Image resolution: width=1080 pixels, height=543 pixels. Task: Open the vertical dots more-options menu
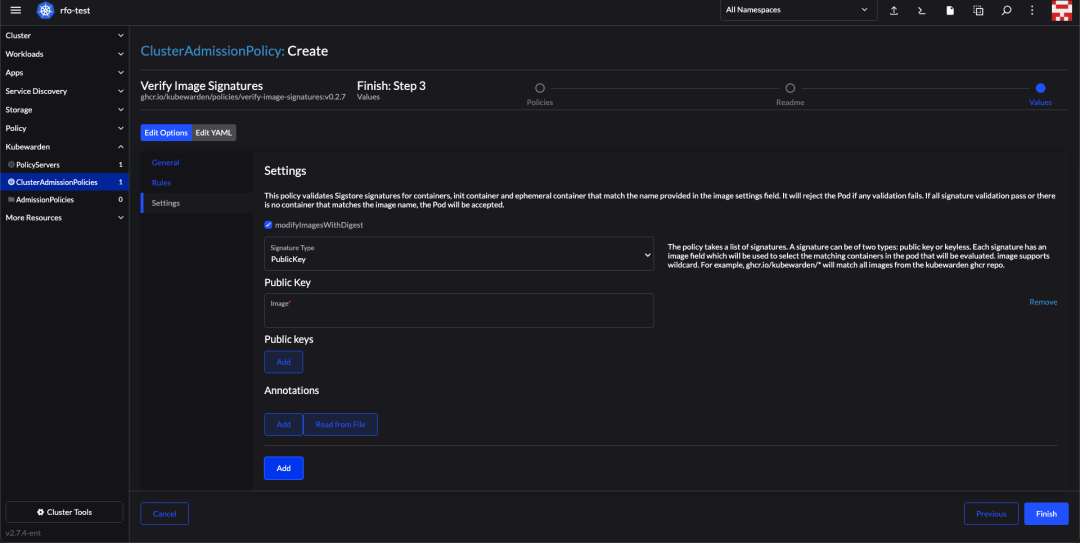click(x=1032, y=10)
